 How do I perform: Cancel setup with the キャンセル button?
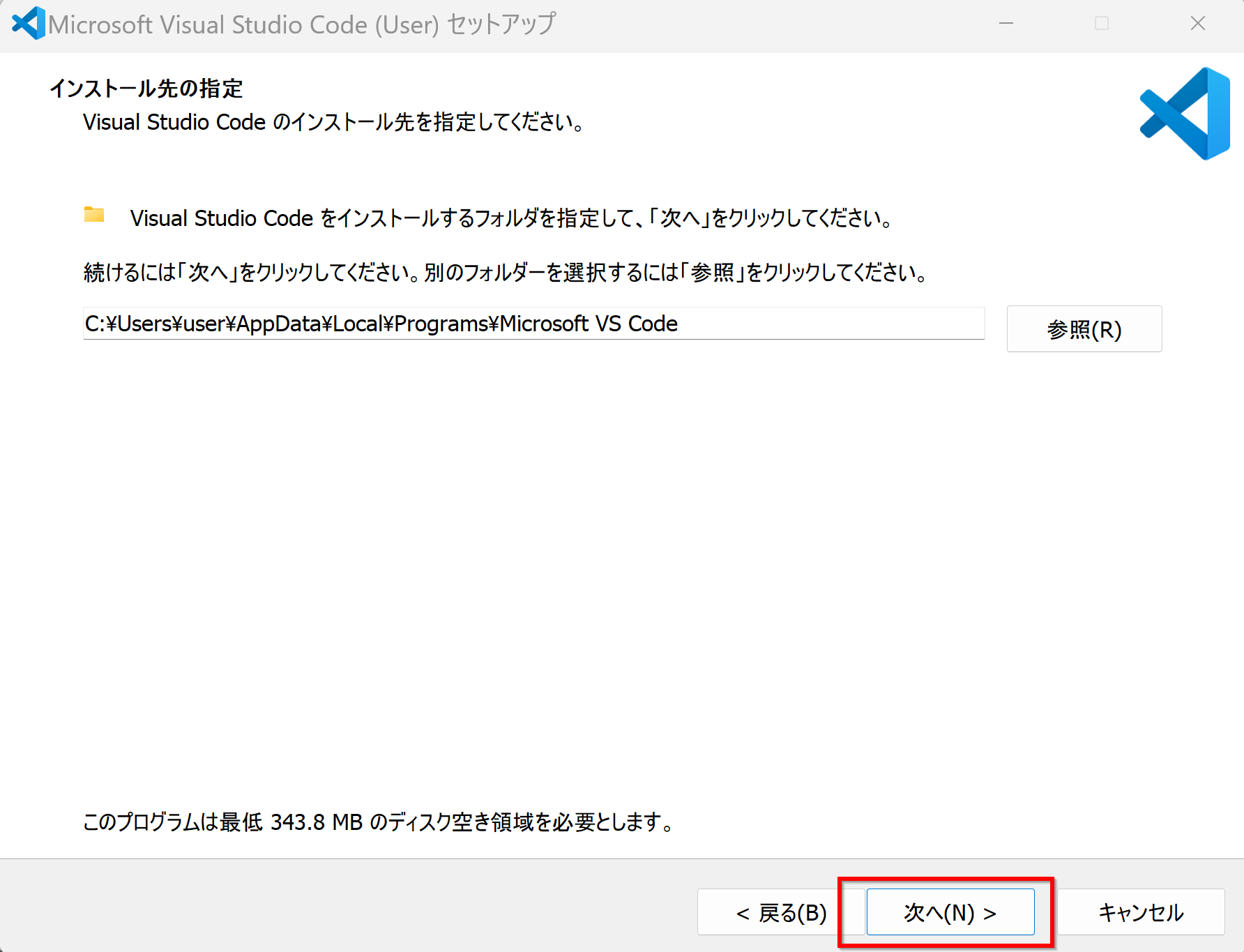(1141, 912)
